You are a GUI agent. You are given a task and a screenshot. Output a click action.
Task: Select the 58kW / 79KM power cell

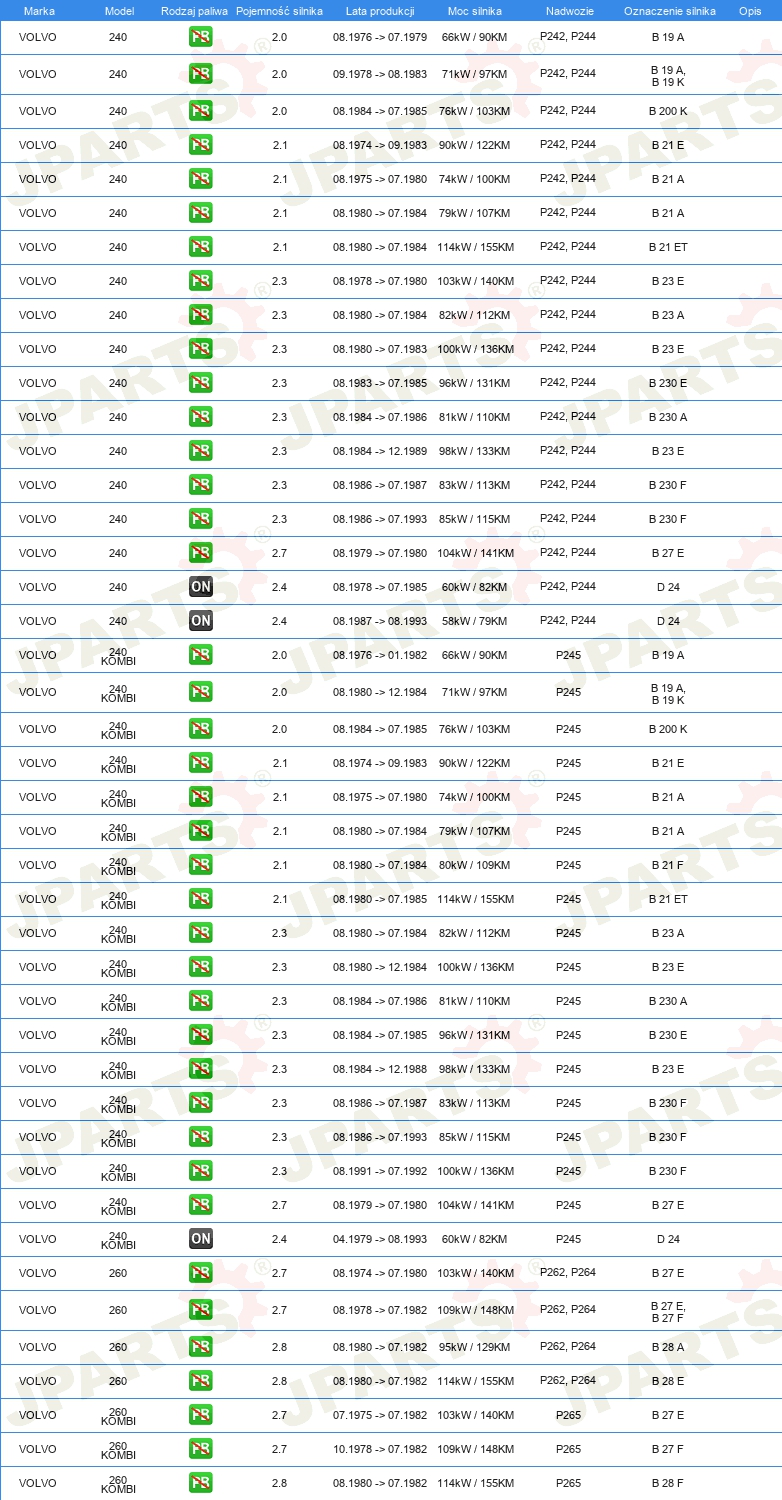[475, 621]
